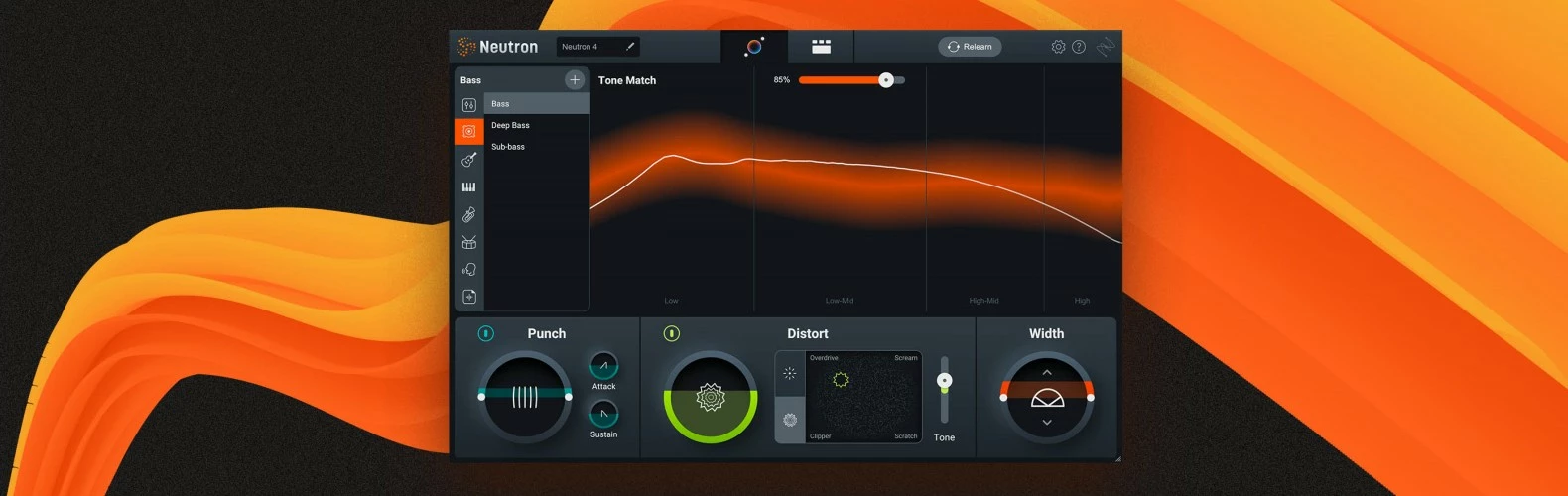Toggle the Punch module power button
Image resolution: width=1568 pixels, height=496 pixels.
tap(485, 333)
